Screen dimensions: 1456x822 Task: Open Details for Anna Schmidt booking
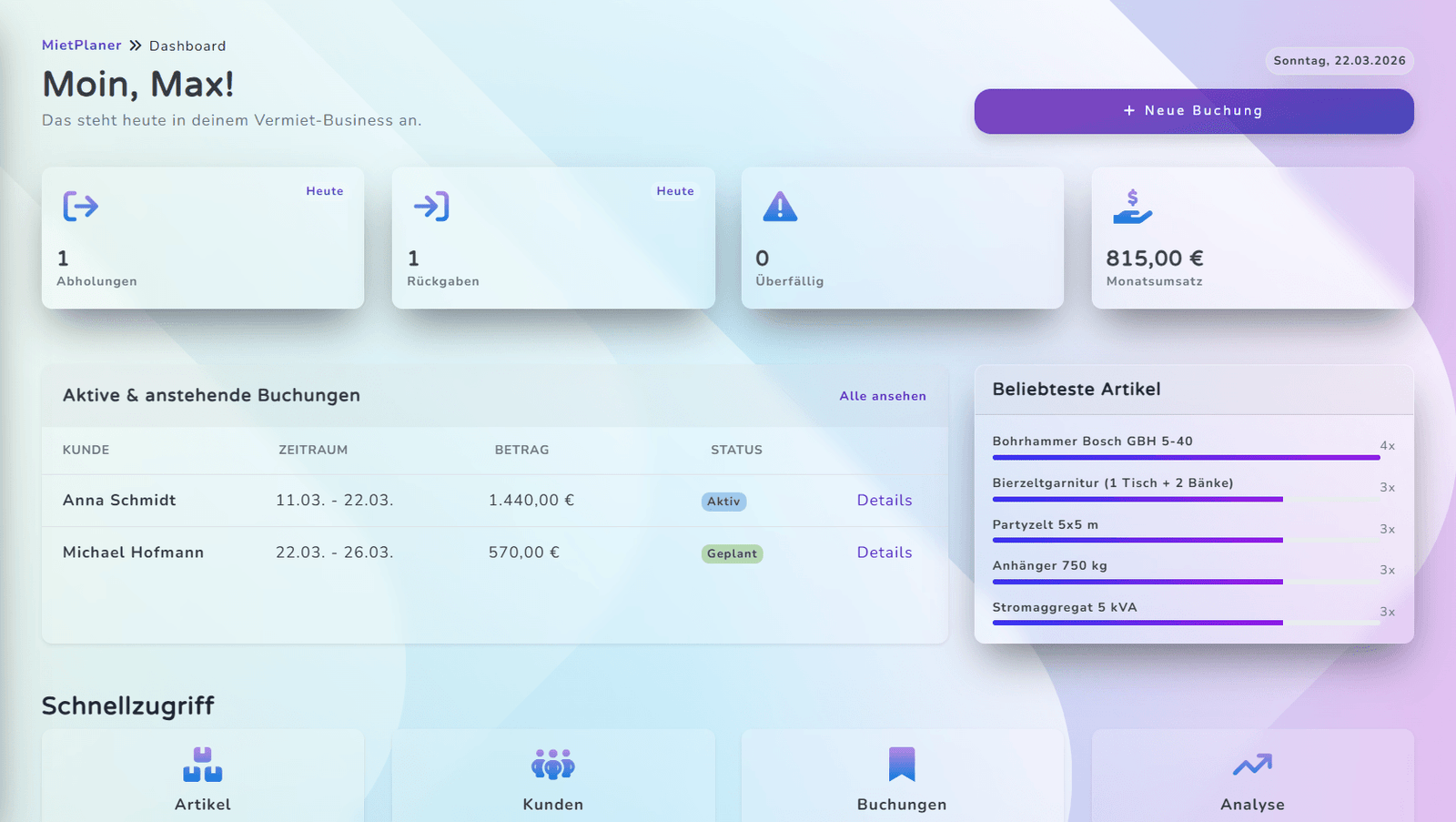click(x=885, y=500)
